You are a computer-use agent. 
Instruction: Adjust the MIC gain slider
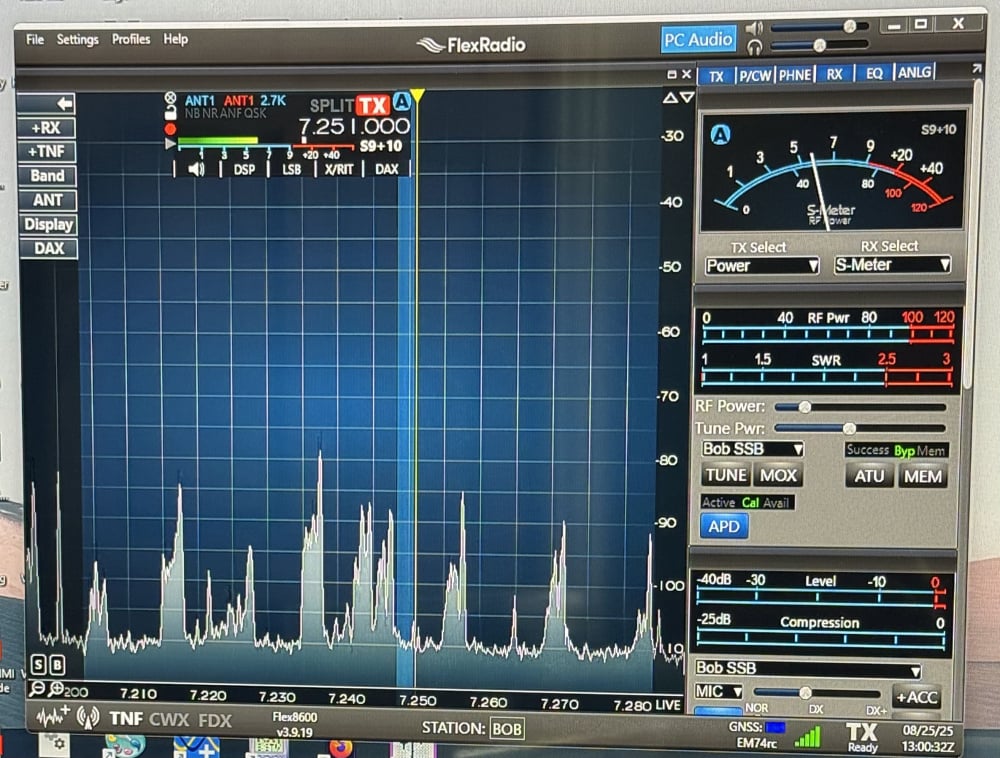[816, 692]
